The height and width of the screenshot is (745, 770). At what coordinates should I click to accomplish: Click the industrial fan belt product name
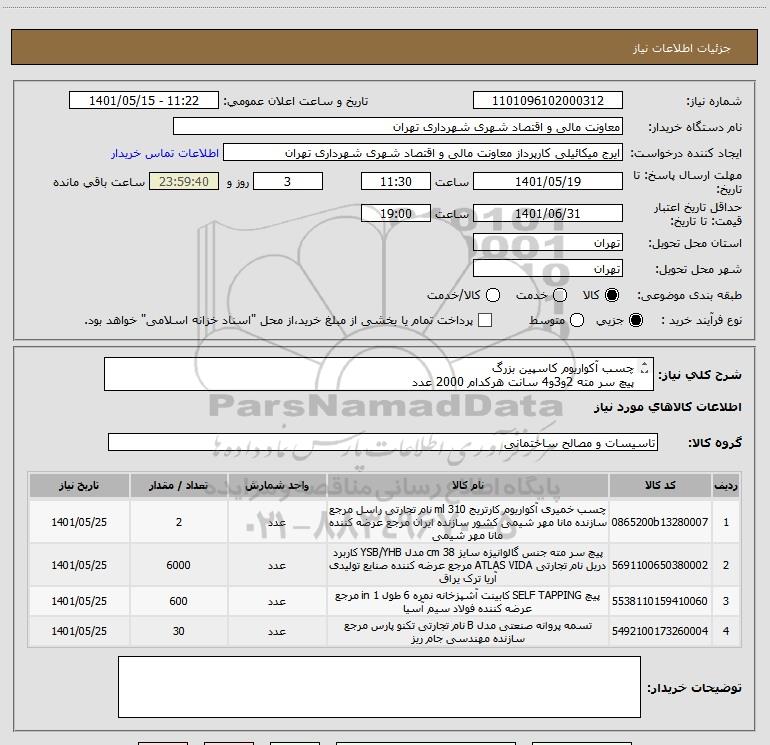pyautogui.click(x=468, y=632)
